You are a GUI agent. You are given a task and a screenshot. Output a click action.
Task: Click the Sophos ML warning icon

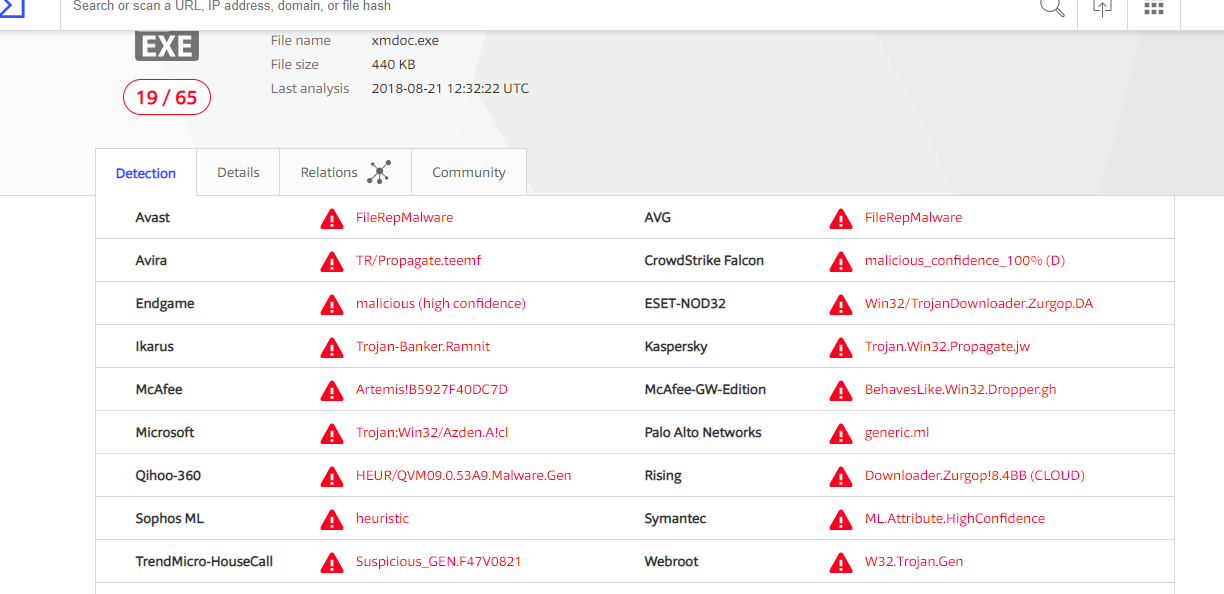click(x=332, y=519)
